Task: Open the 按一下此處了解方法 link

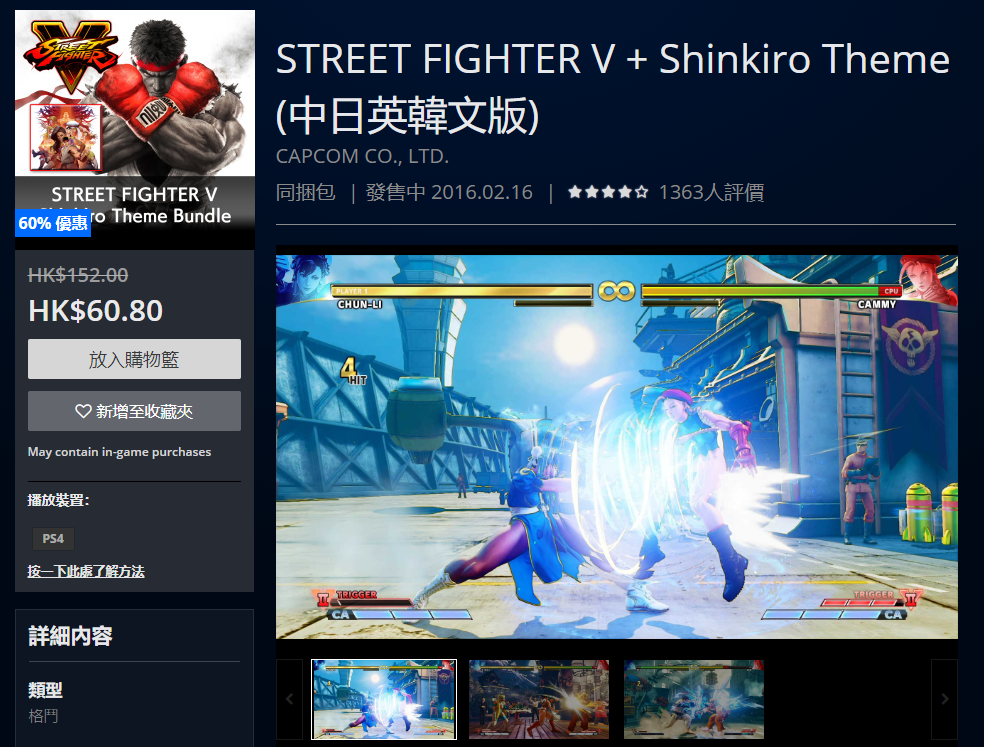Action: 86,571
